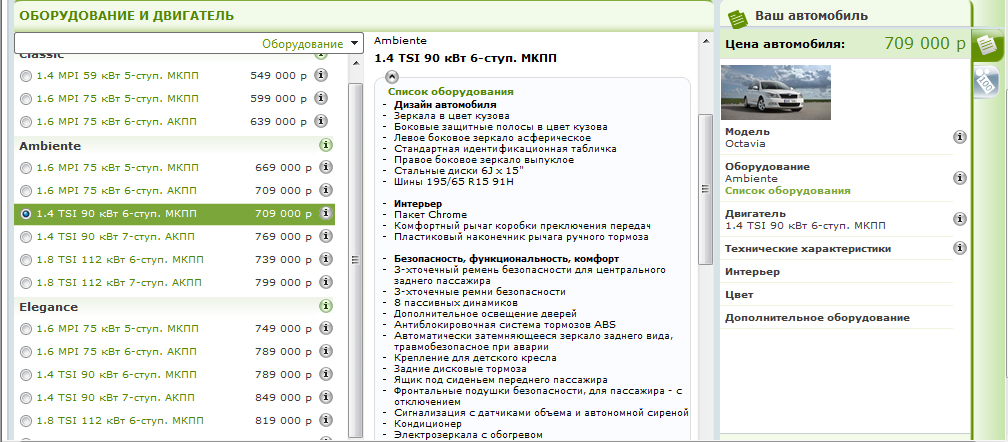Expand Дополнительное оборудование section
The image size is (1008, 442).
tap(816, 318)
